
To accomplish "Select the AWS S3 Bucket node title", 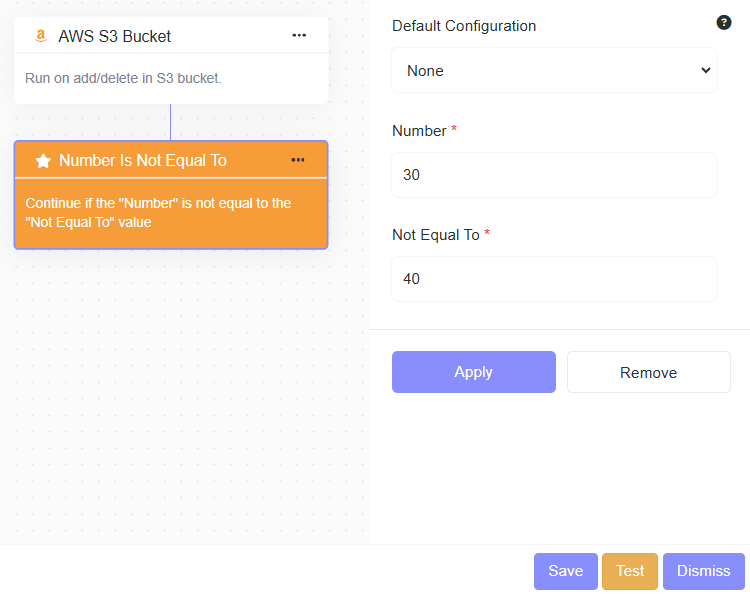I will tap(114, 36).
